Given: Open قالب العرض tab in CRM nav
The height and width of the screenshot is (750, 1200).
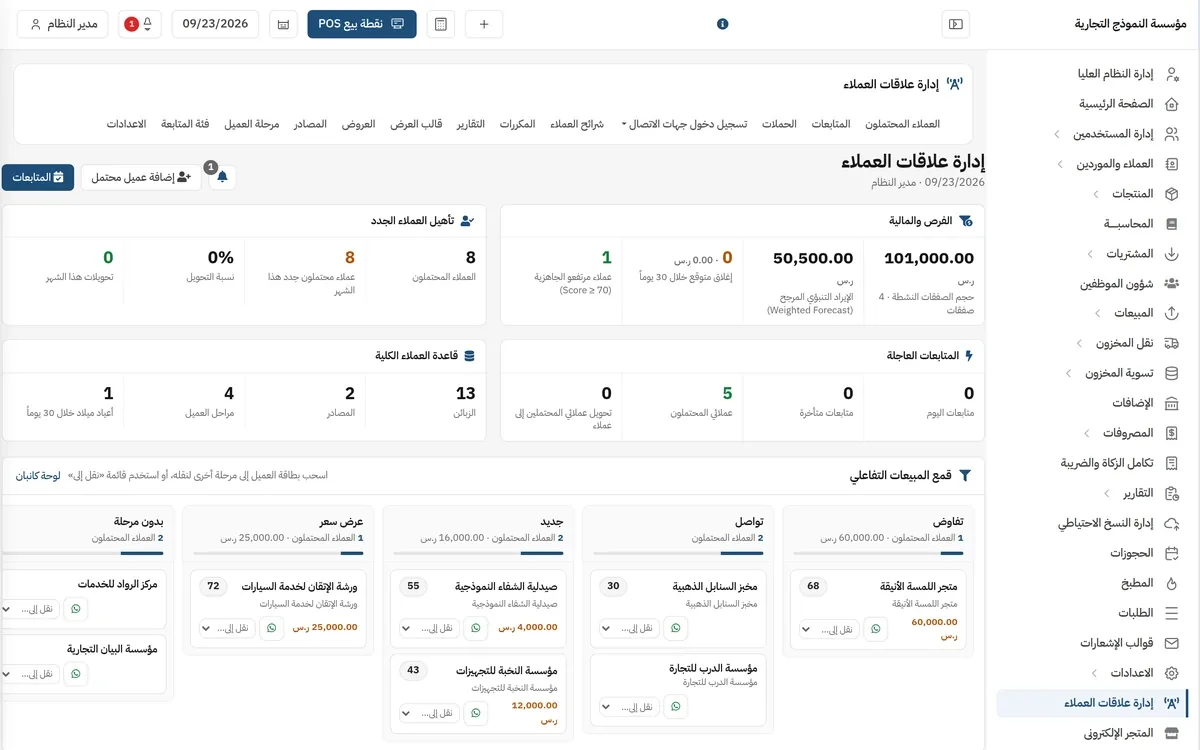Looking at the screenshot, I should point(416,124).
